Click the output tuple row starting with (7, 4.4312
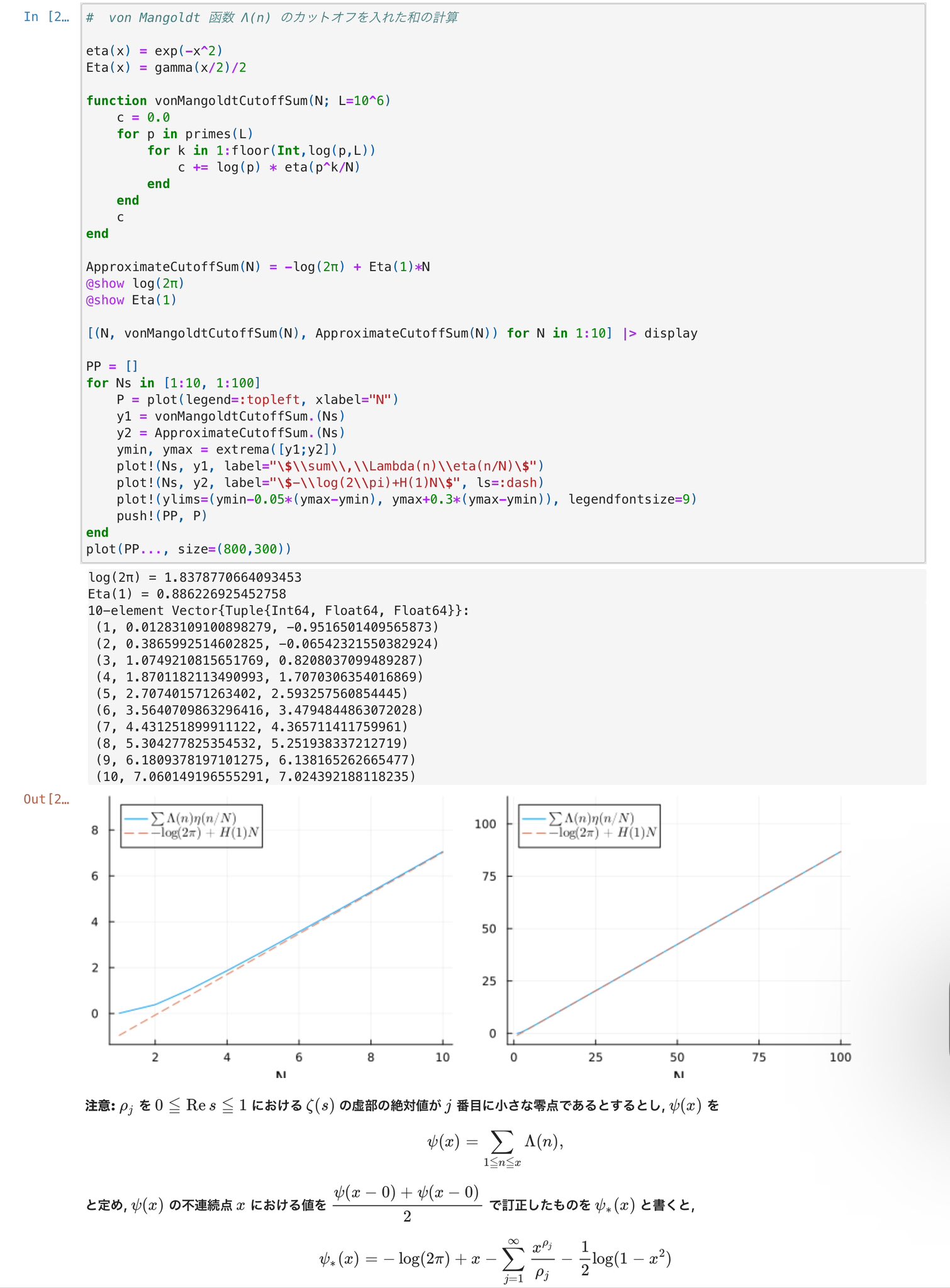This screenshot has width=950, height=1288. click(x=252, y=726)
